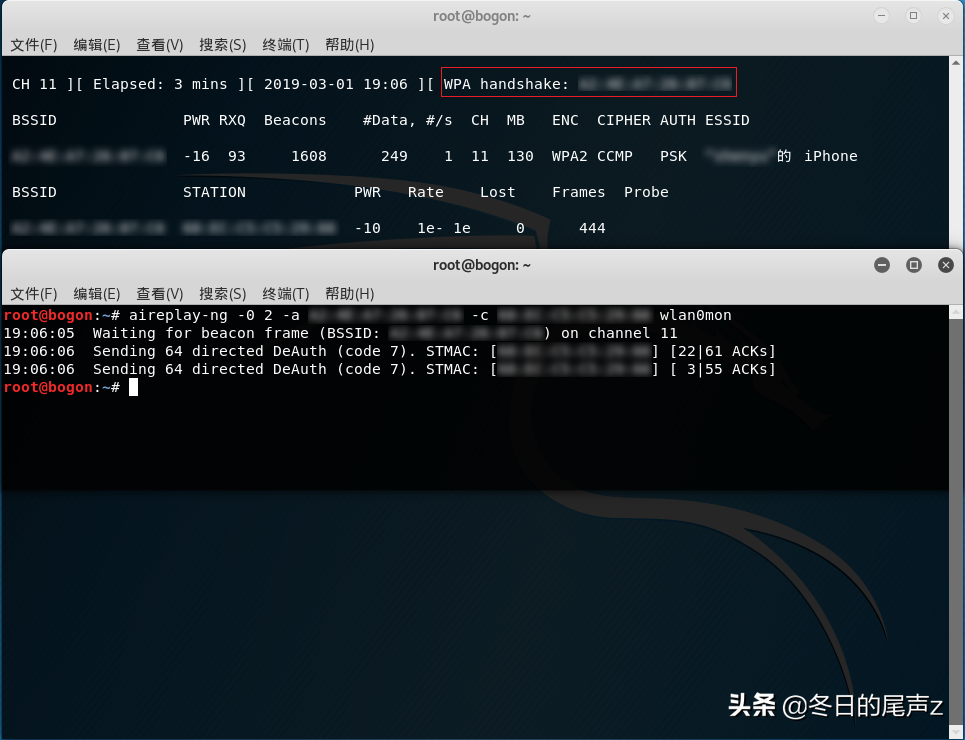Click "on channel 11" text

(x=619, y=333)
